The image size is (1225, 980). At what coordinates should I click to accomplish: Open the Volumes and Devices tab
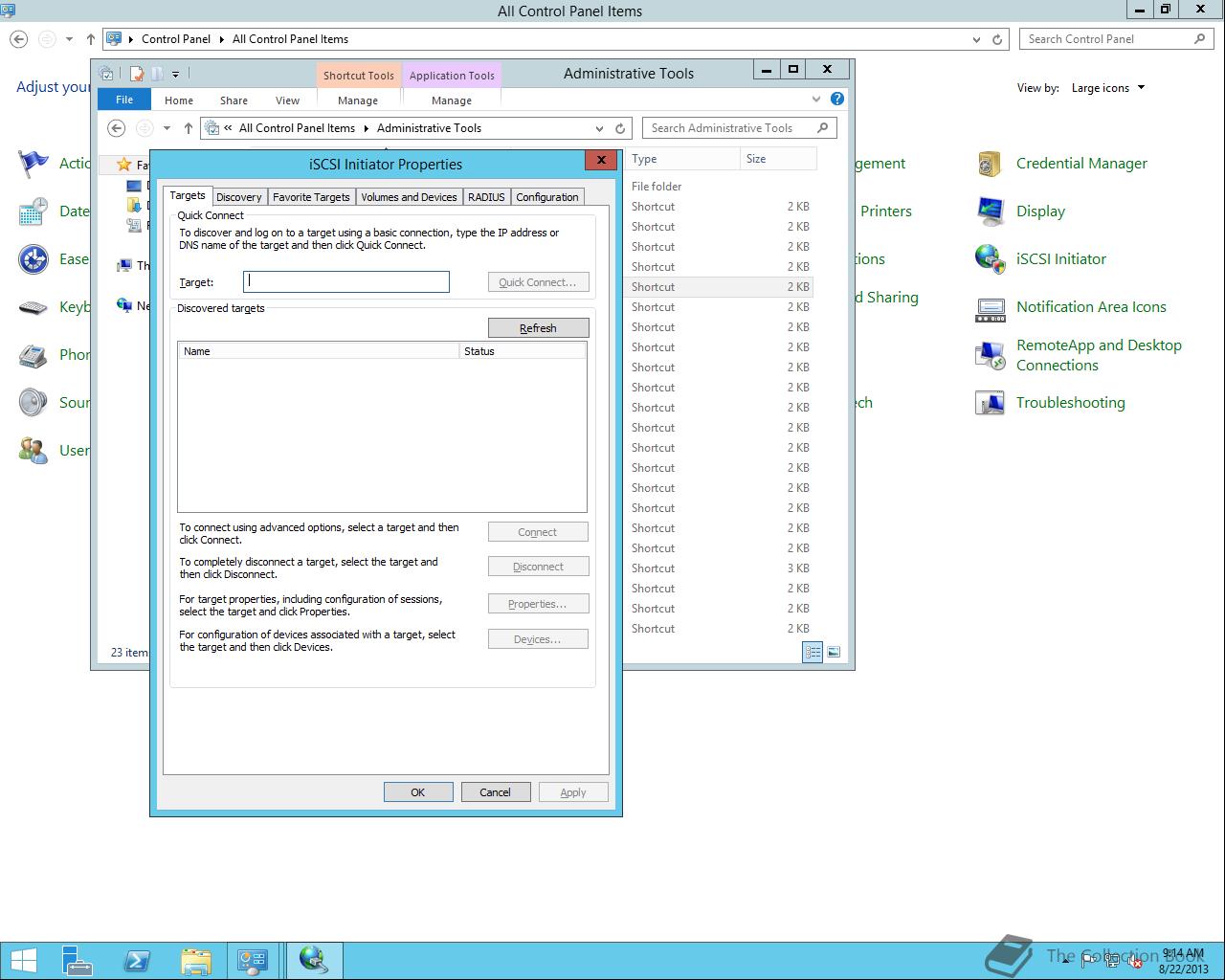click(x=409, y=197)
